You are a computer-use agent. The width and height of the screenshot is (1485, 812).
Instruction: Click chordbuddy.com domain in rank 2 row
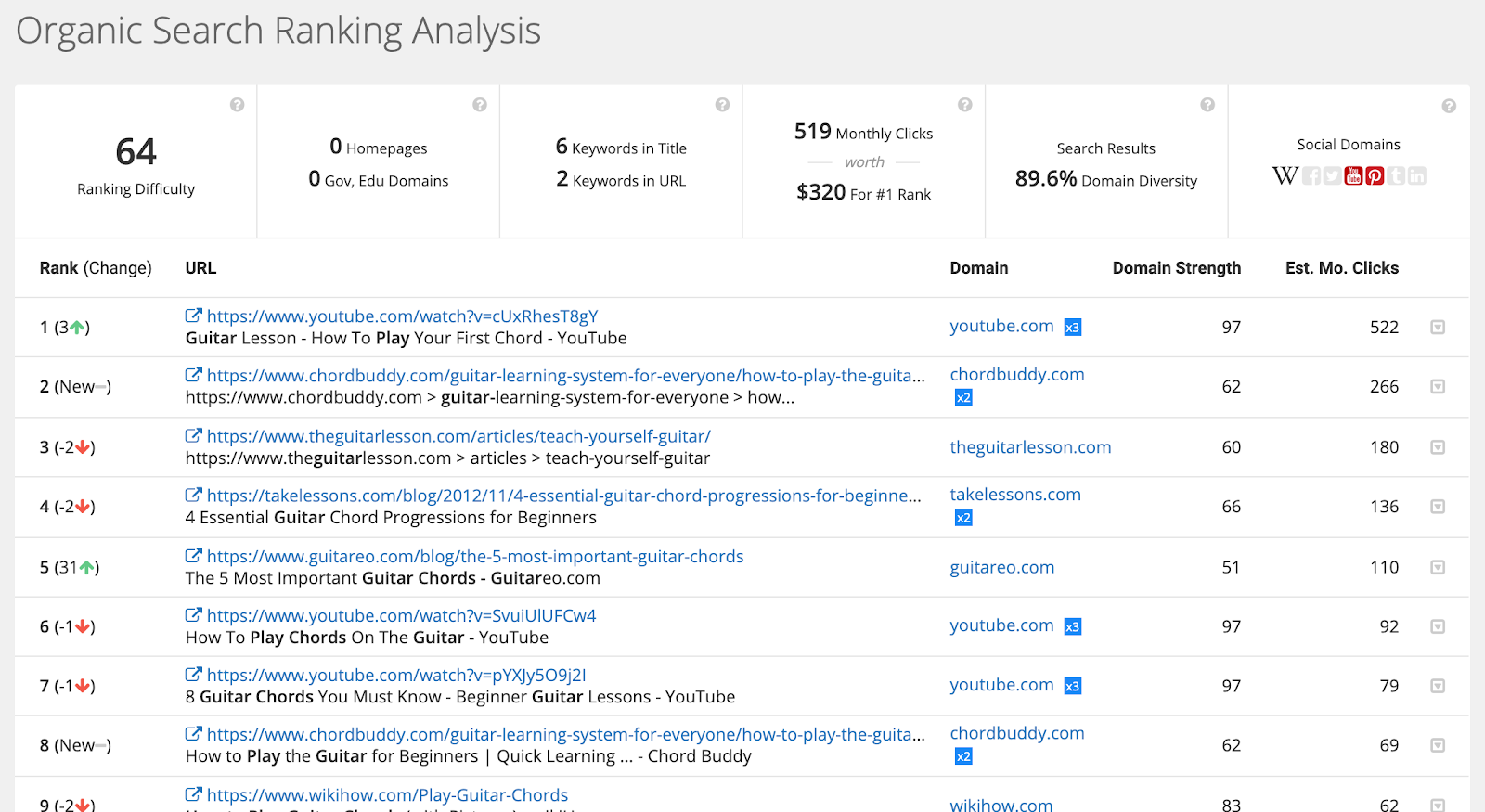pos(1017,375)
